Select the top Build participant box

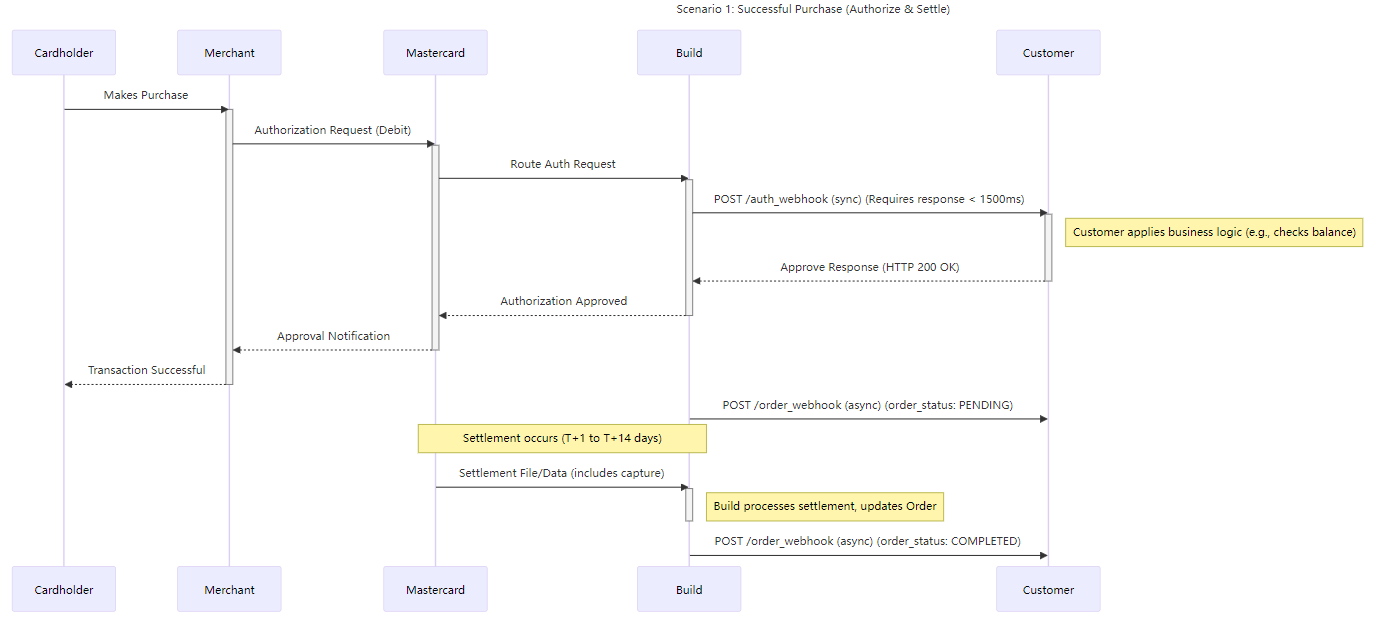pos(689,53)
